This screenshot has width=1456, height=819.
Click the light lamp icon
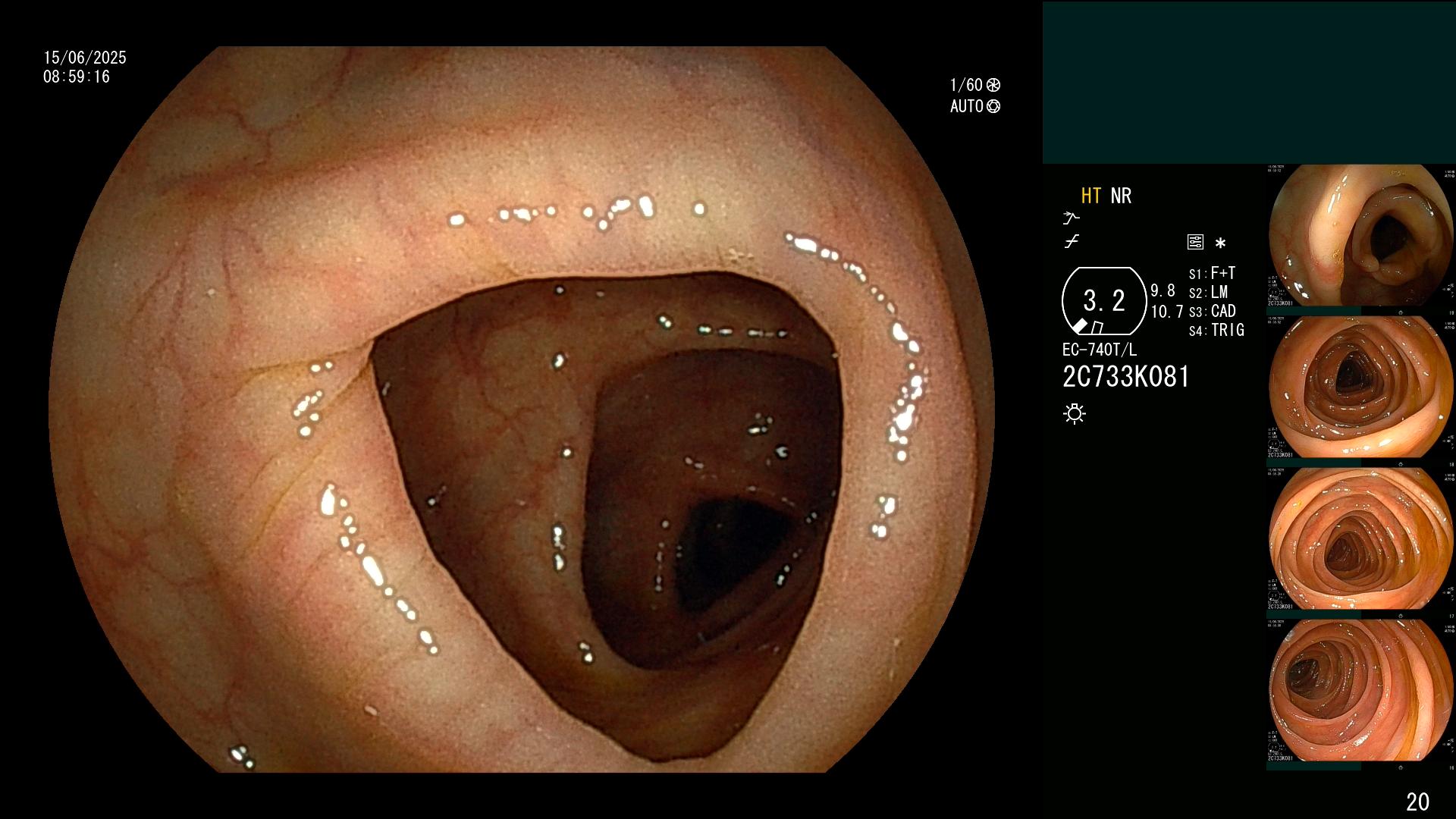pos(1075,413)
